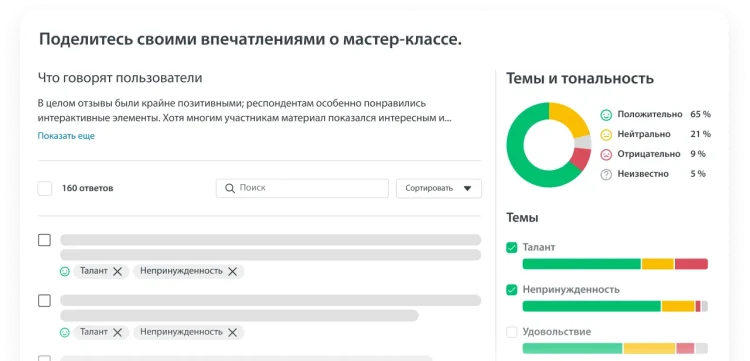Enable the Удовольствие theme checkbox
750x361 pixels.
point(512,332)
